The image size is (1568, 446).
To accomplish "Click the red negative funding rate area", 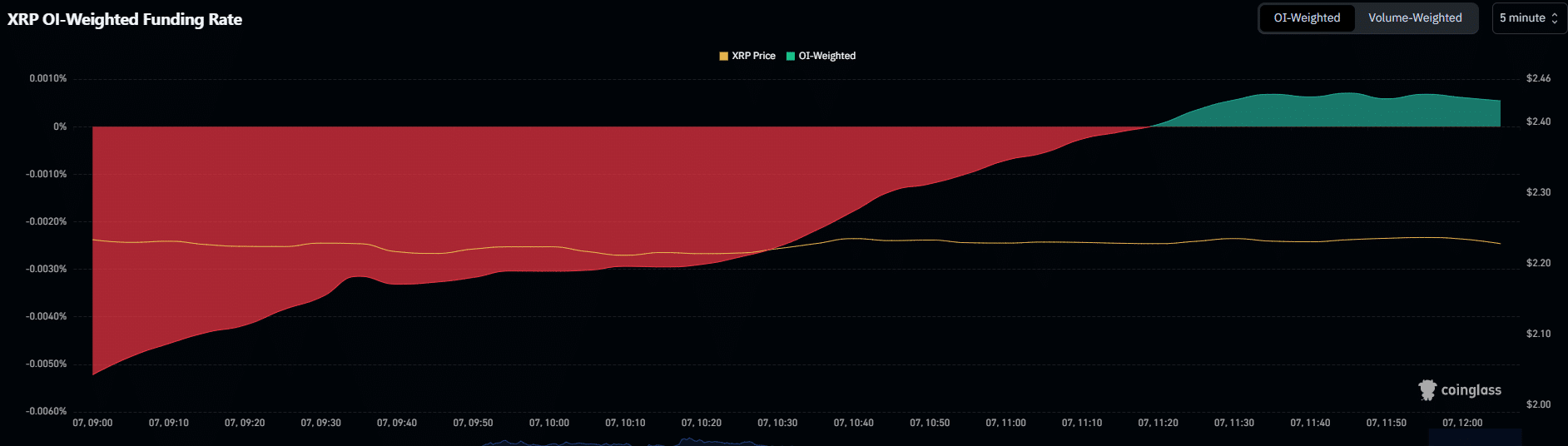I will 416,191.
